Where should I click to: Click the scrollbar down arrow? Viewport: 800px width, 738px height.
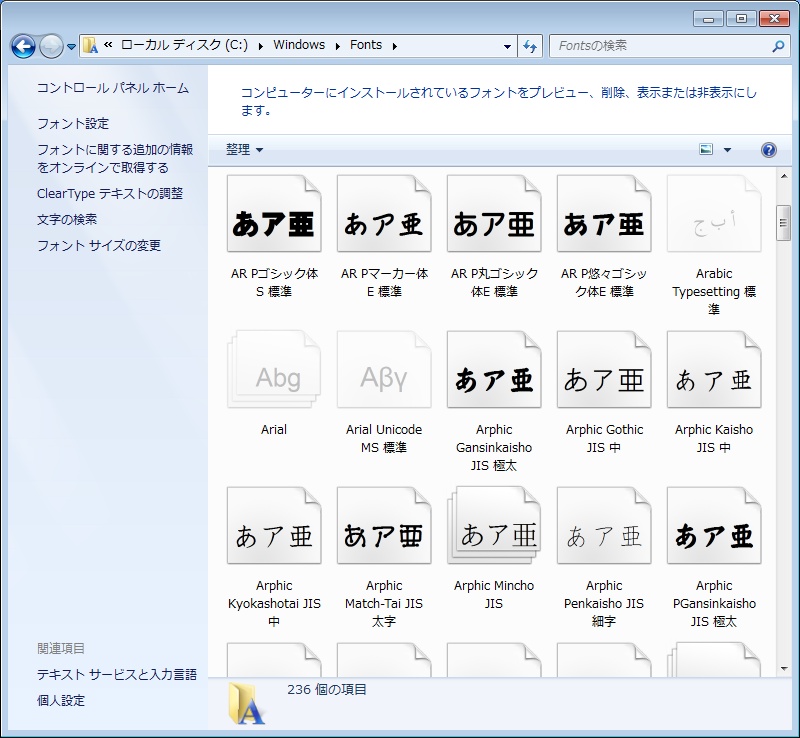coord(784,669)
